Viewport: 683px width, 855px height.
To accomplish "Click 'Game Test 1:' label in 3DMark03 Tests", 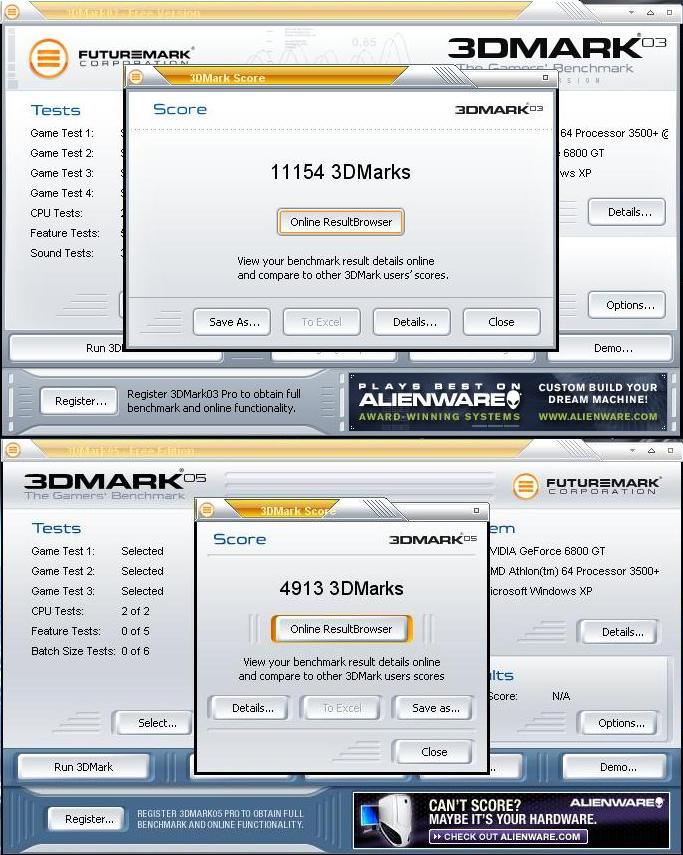I will coord(62,133).
